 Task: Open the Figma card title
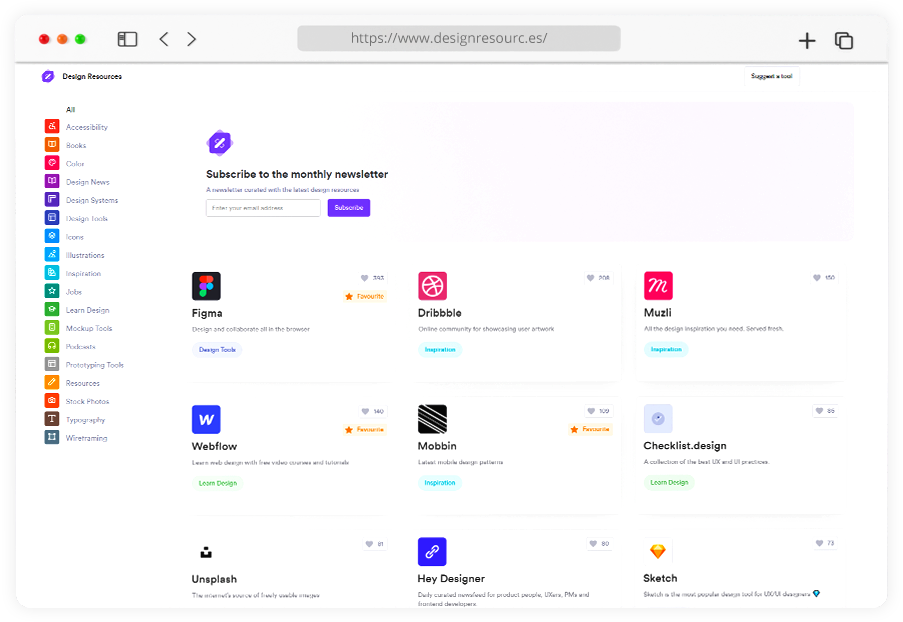coord(207,313)
